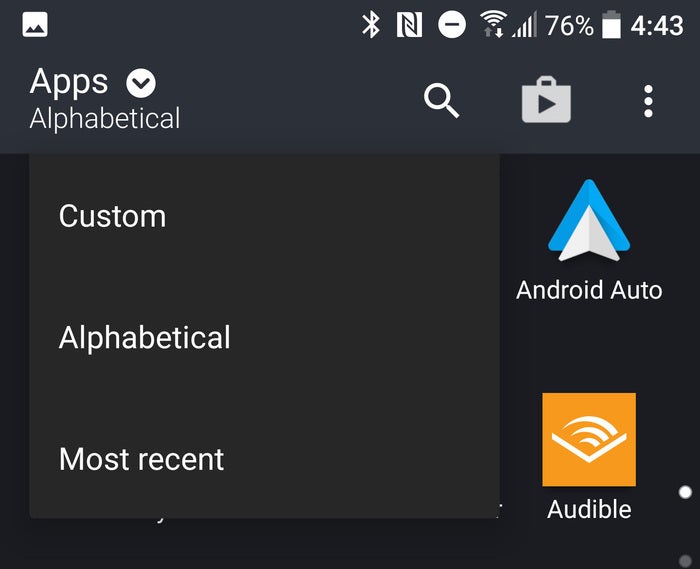This screenshot has height=569, width=700.
Task: Tap the image notification icon
Action: pyautogui.click(x=35, y=24)
